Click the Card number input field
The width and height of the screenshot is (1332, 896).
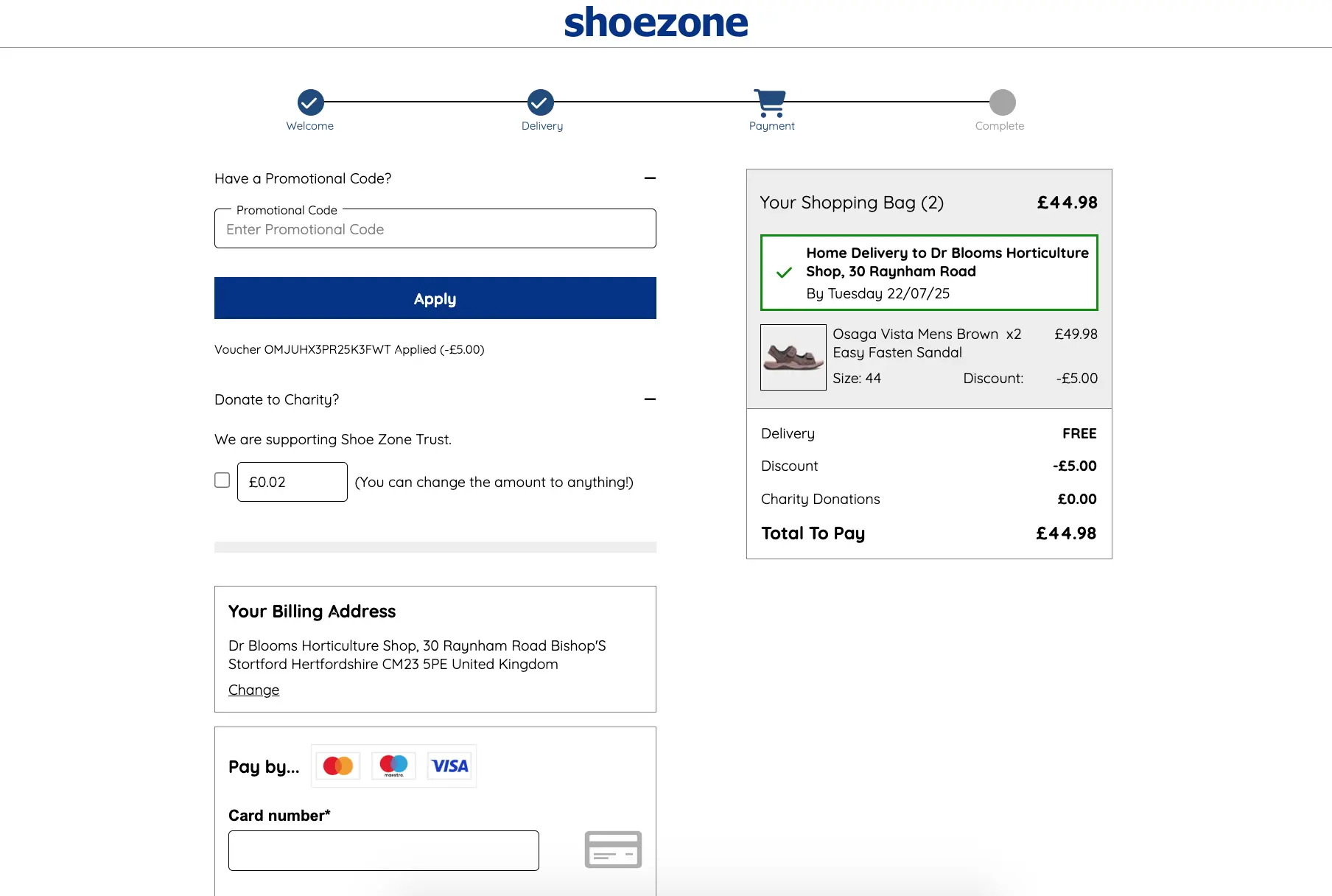point(383,850)
